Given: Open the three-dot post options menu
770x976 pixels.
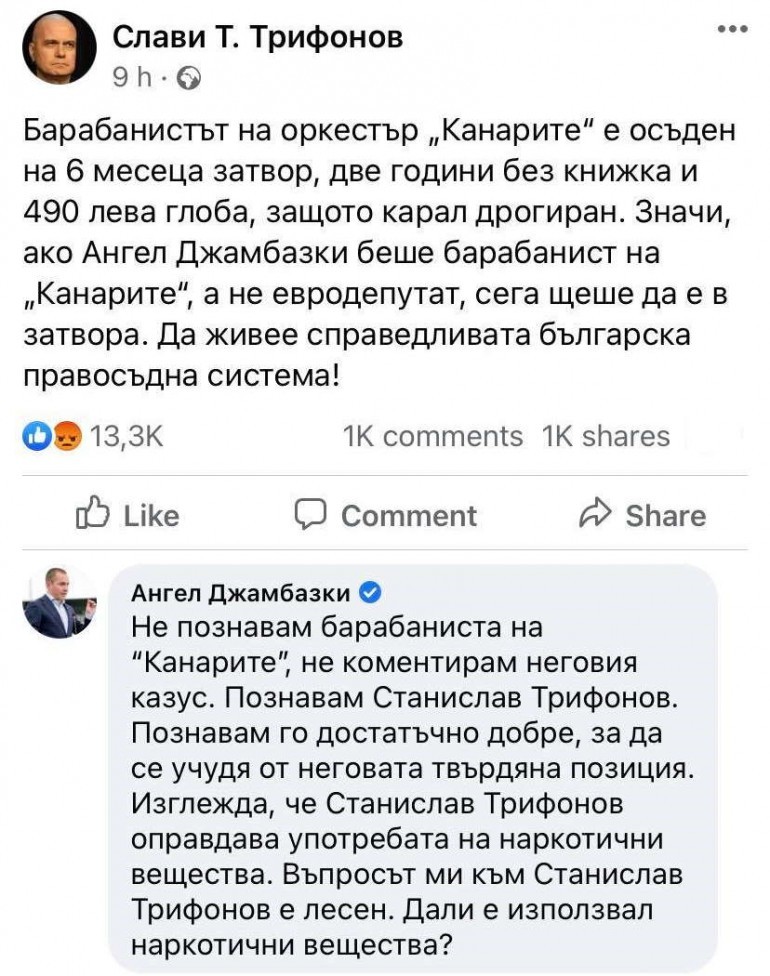Looking at the screenshot, I should (x=733, y=28).
